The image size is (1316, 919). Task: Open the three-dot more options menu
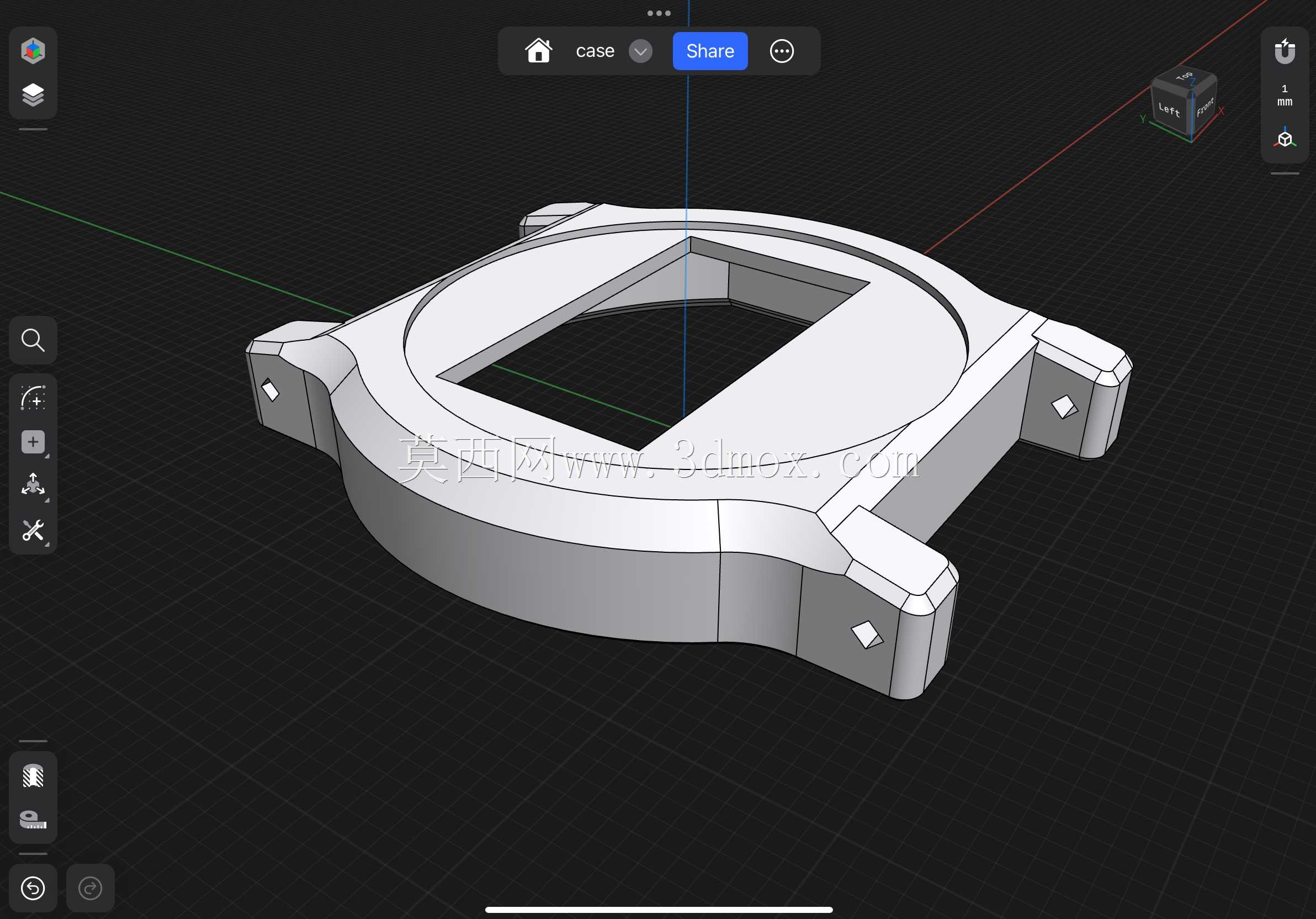tap(782, 51)
